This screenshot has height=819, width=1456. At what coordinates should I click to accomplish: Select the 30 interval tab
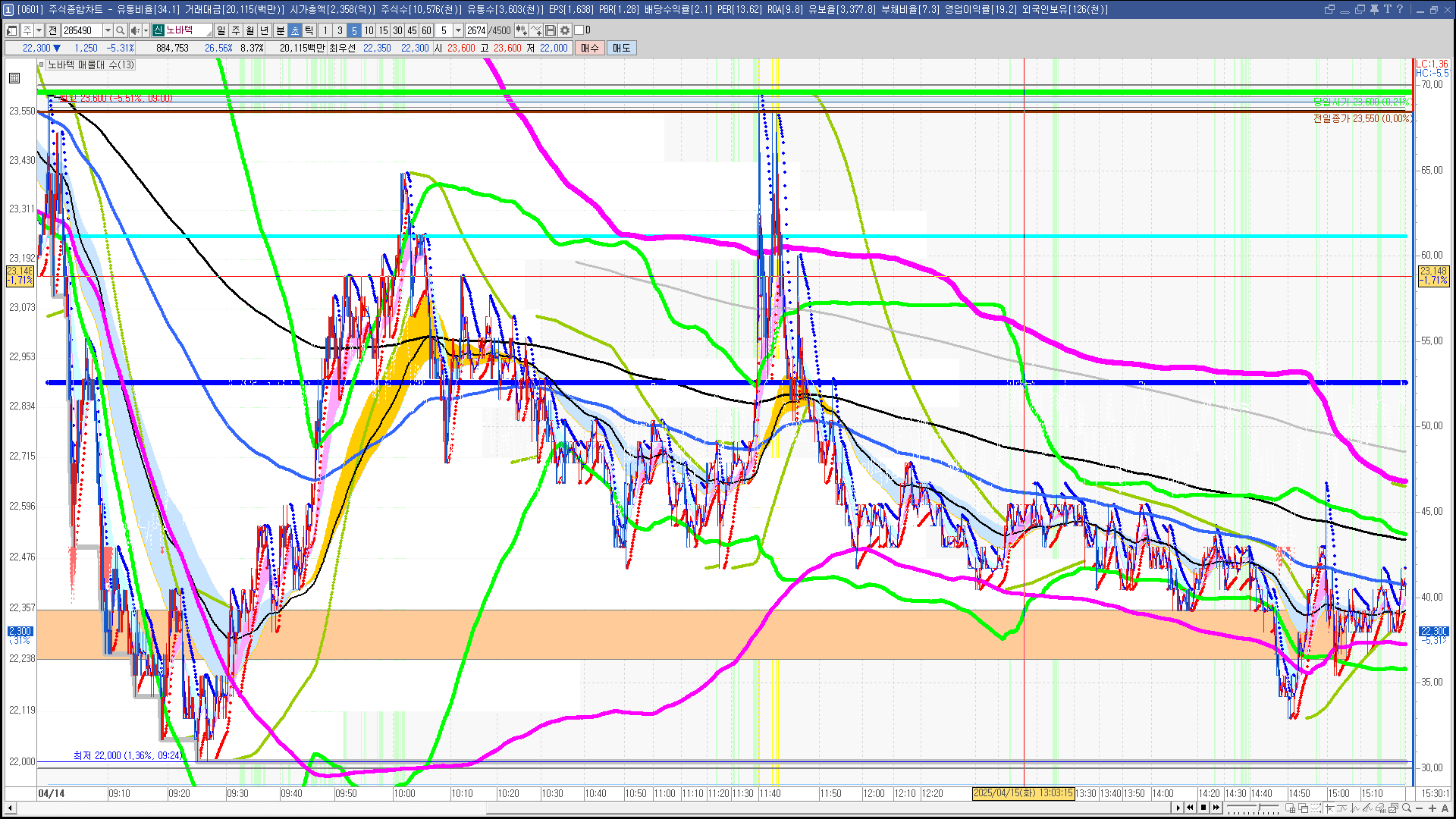(397, 30)
